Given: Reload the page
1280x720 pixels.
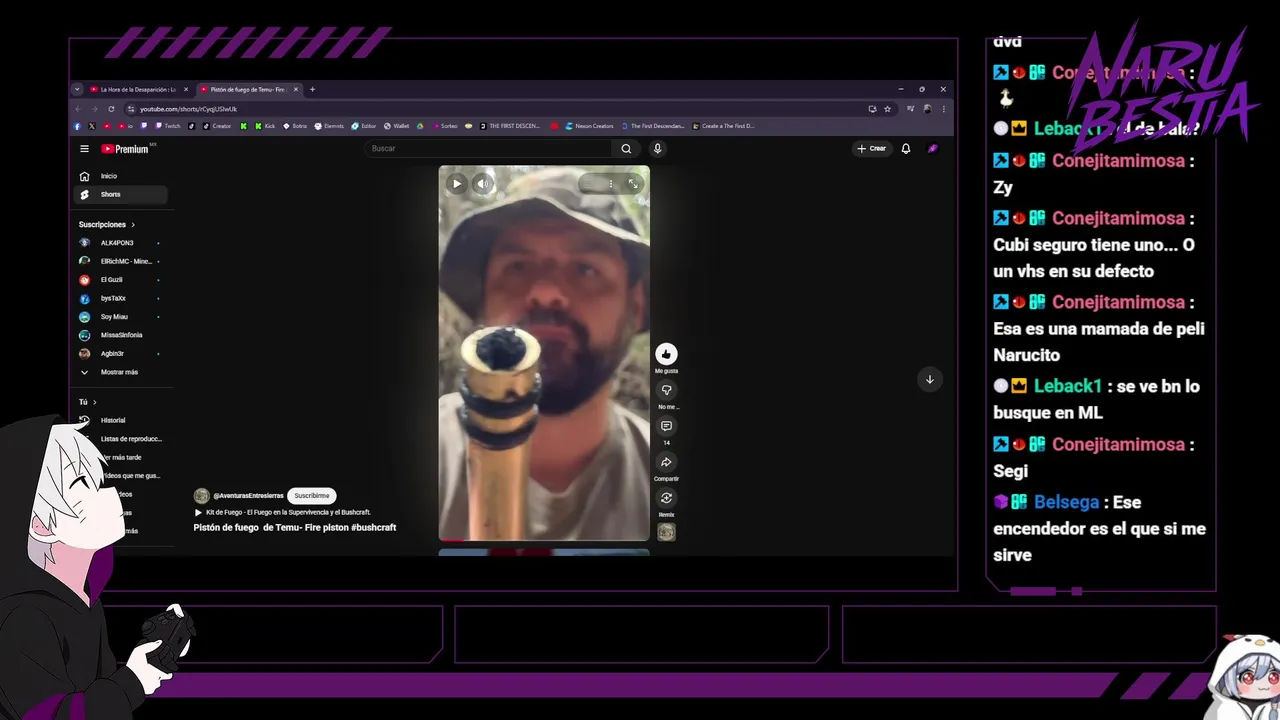Looking at the screenshot, I should 111,108.
